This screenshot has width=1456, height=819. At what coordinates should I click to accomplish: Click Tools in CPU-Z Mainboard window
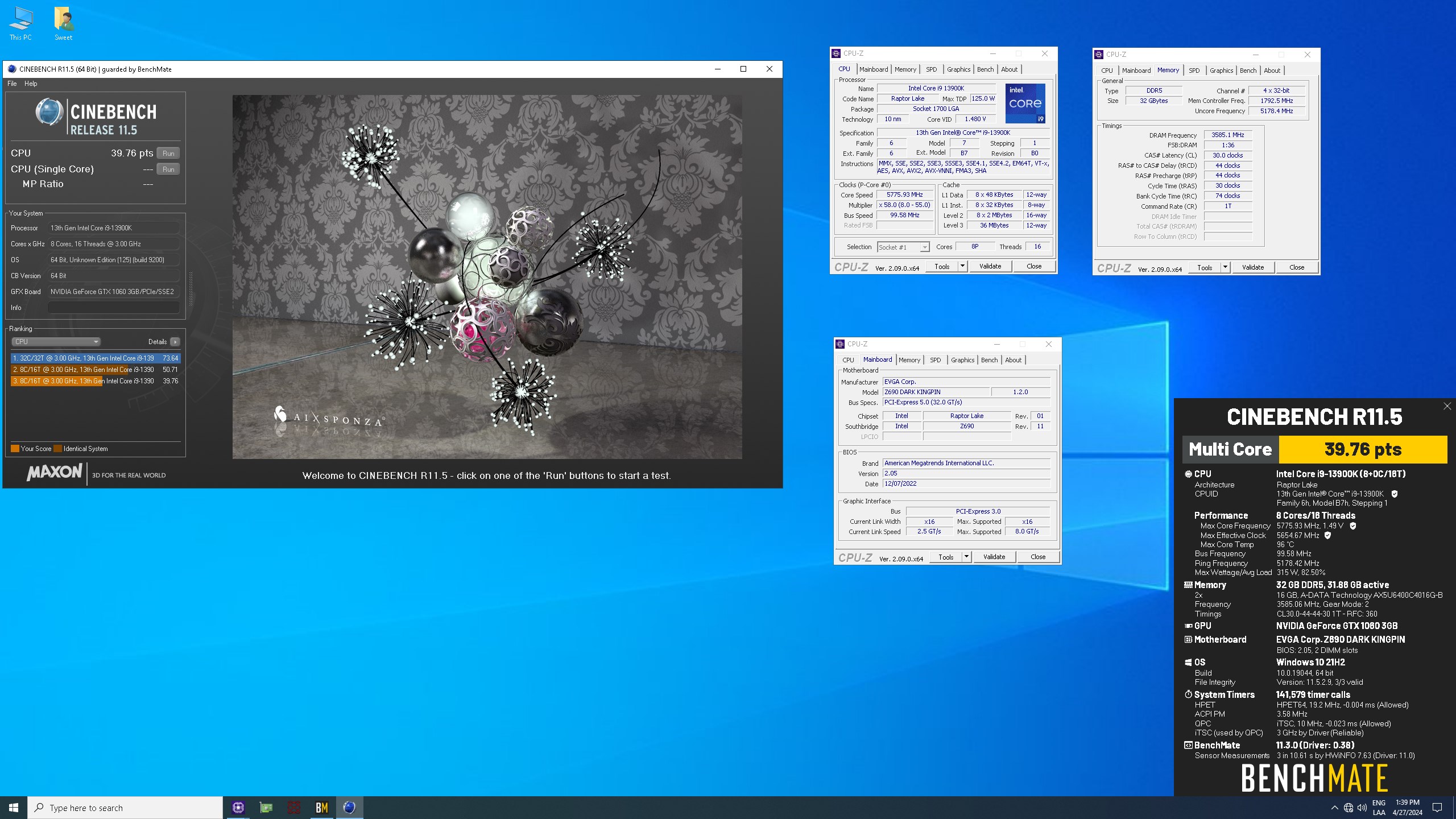click(x=946, y=557)
